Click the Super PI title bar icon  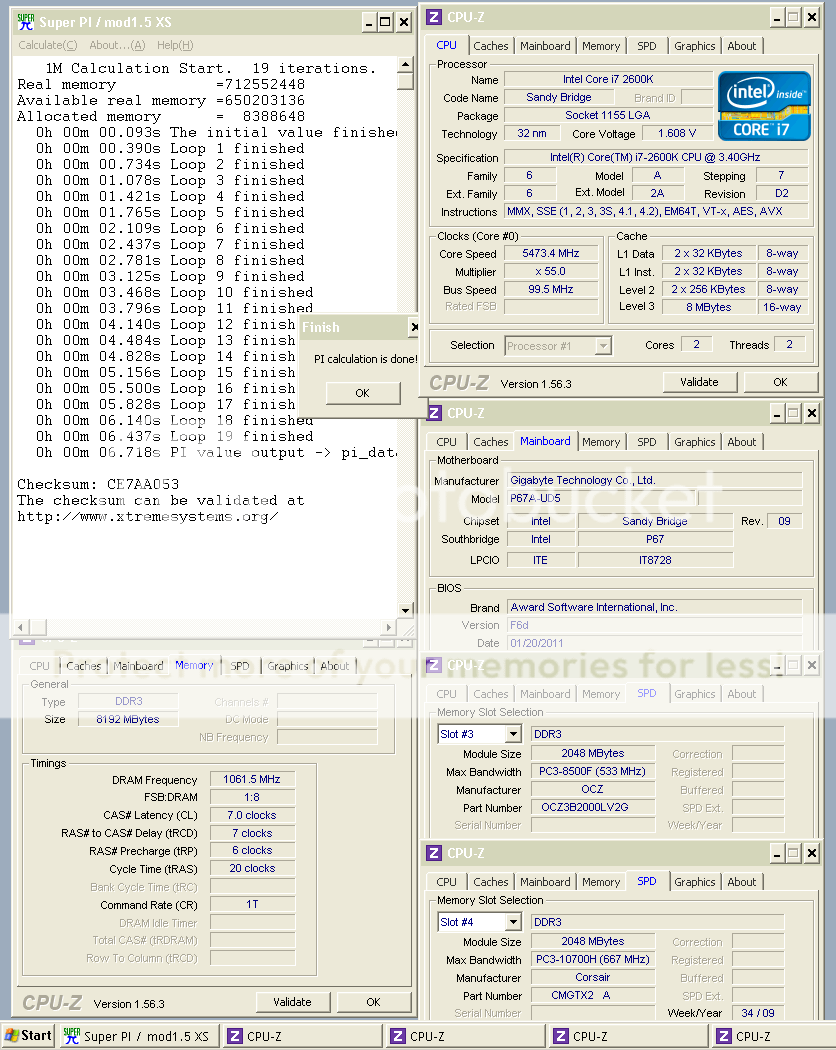[26, 22]
